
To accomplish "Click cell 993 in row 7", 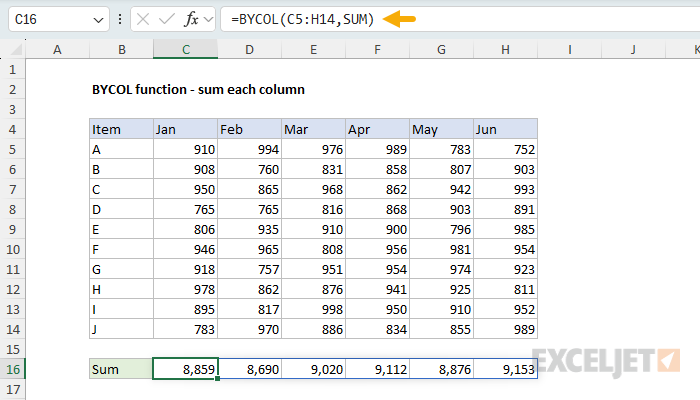I will tap(505, 190).
